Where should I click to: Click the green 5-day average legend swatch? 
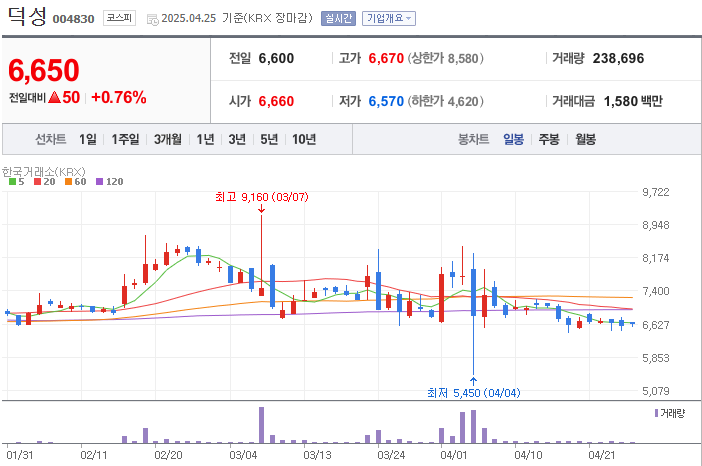(x=13, y=181)
